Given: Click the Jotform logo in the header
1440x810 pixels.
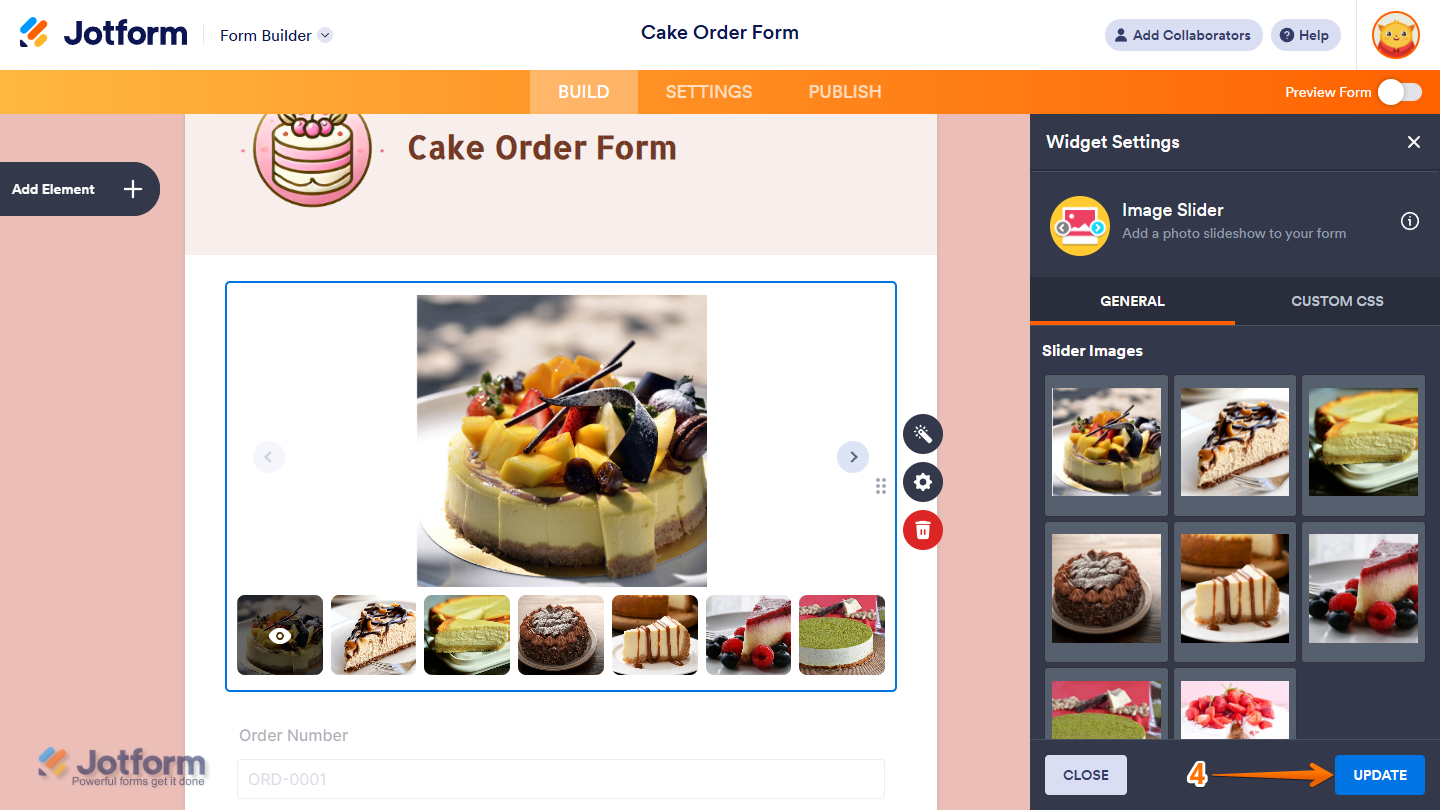Looking at the screenshot, I should 104,33.
